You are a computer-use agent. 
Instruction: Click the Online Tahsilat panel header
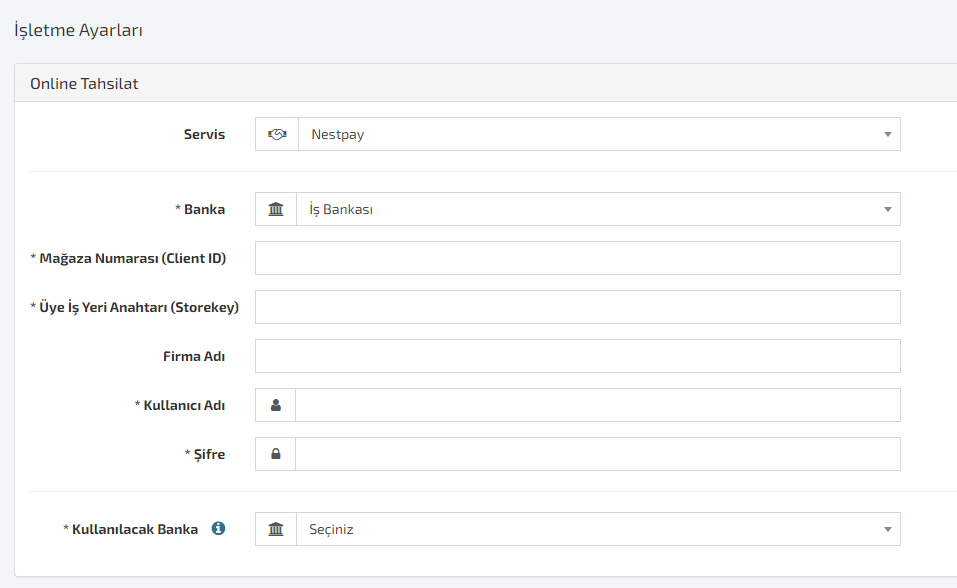(x=486, y=83)
